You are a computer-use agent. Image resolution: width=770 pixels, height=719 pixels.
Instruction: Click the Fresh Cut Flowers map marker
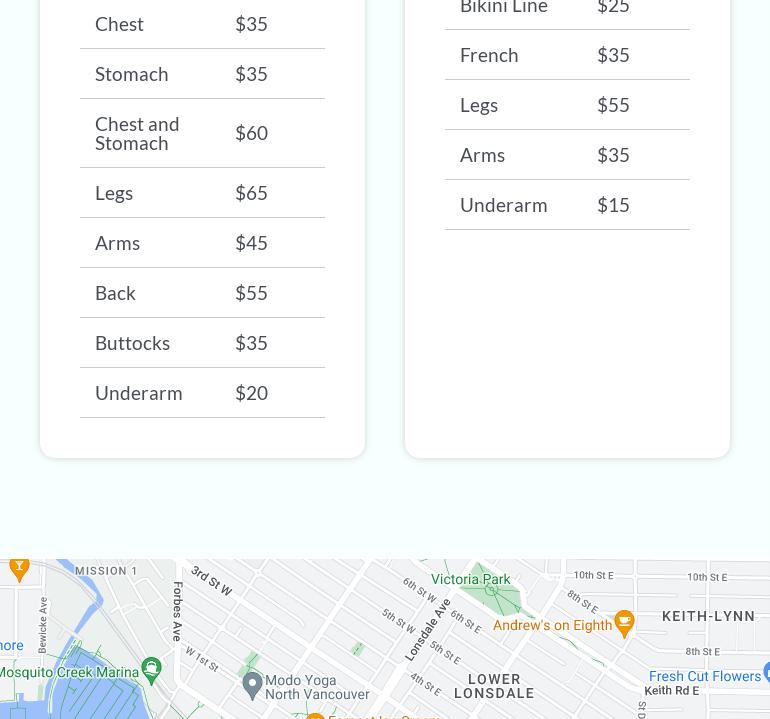[765, 671]
